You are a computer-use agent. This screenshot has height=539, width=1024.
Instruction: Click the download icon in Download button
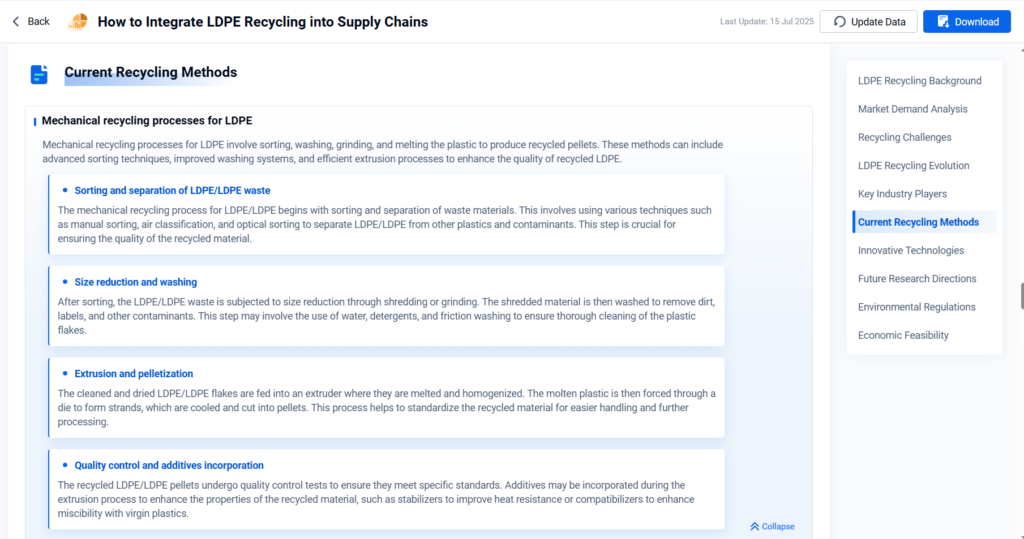(x=943, y=22)
